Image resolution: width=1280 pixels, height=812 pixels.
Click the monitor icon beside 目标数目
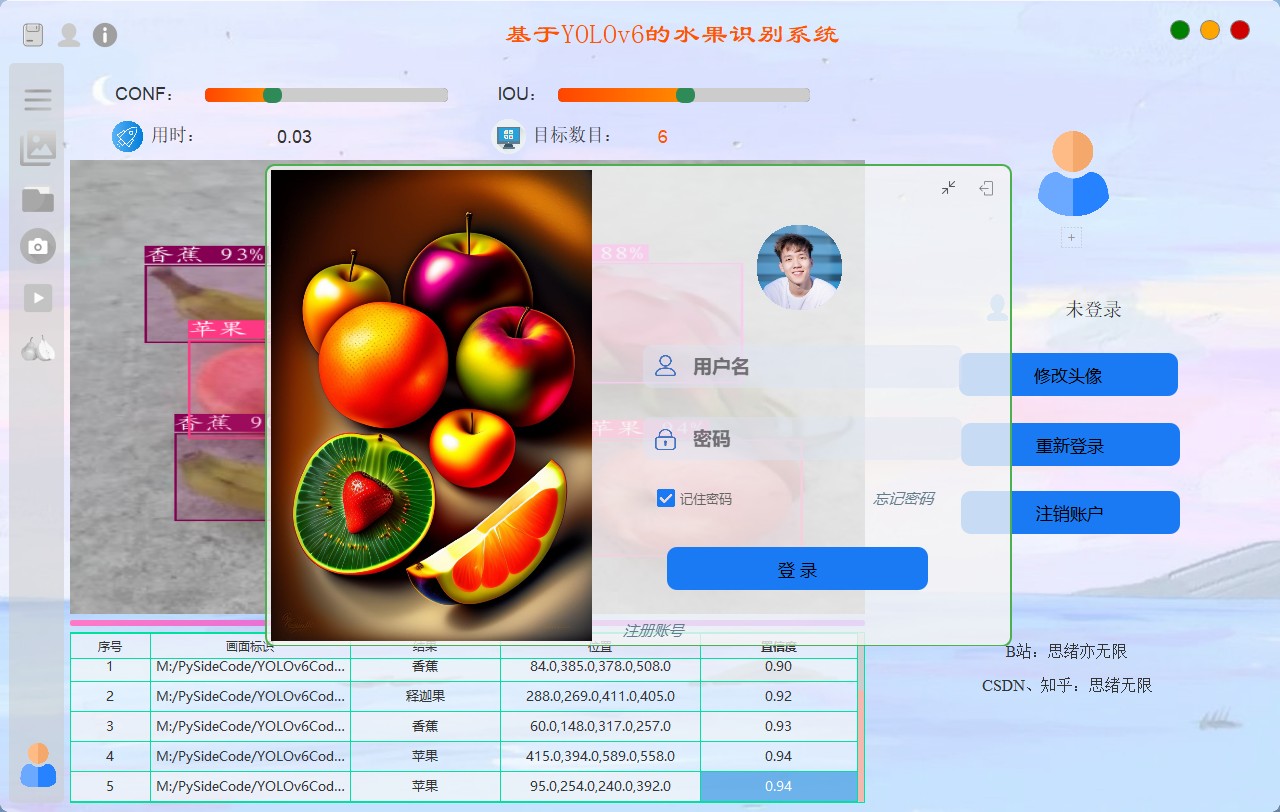click(x=509, y=136)
